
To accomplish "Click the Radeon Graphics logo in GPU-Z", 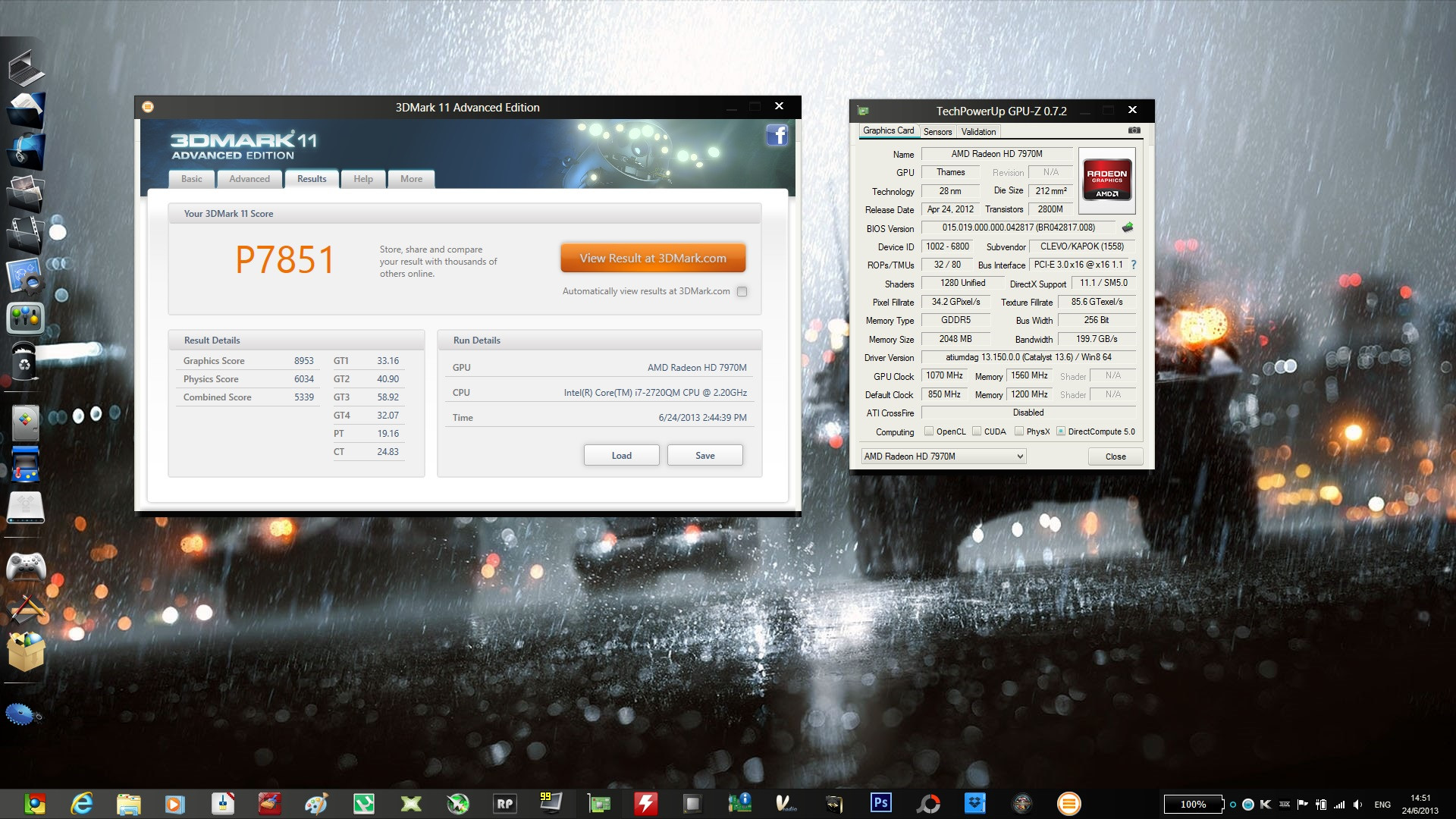I will [1107, 180].
